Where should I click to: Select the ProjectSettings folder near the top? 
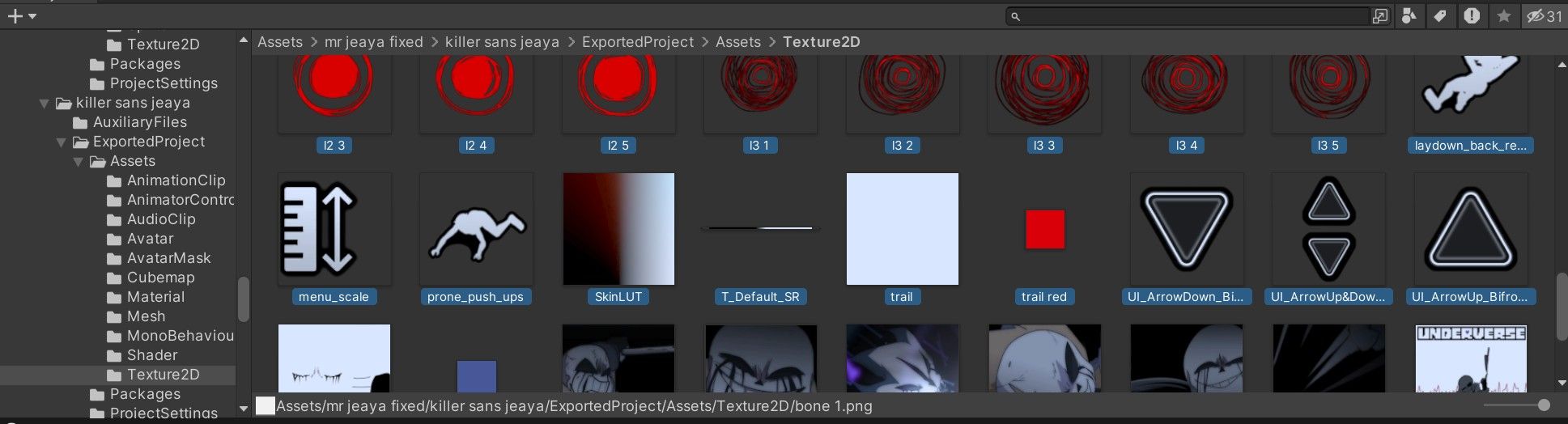153,83
